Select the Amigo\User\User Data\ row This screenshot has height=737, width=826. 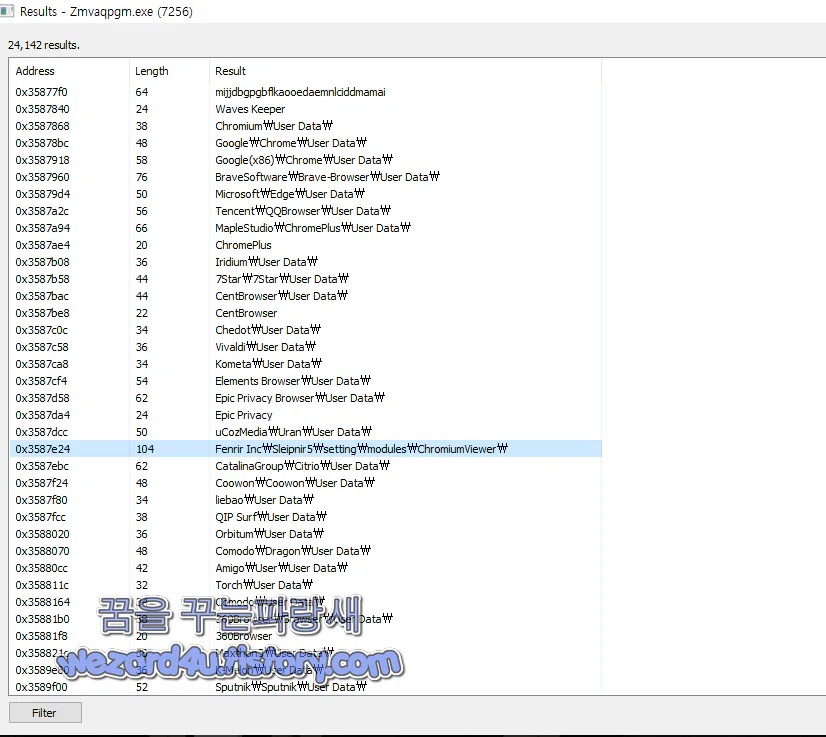point(306,568)
